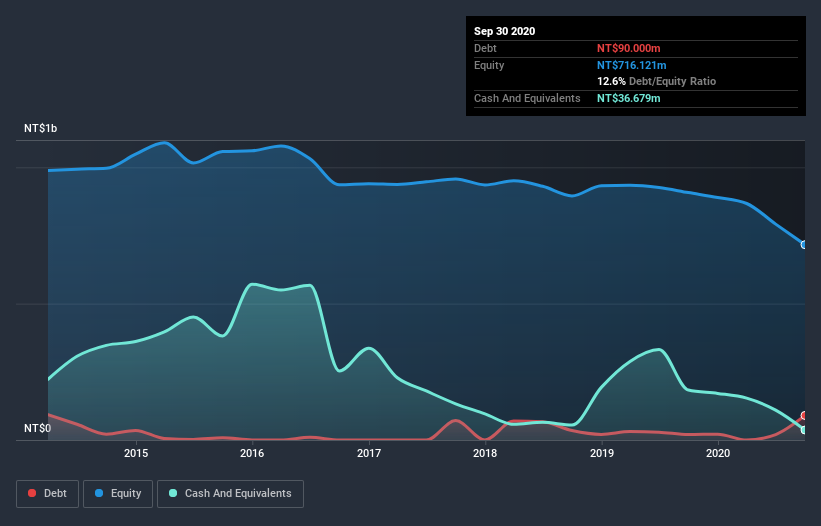
Task: Click the blue Equity legend dot
Action: (99, 493)
